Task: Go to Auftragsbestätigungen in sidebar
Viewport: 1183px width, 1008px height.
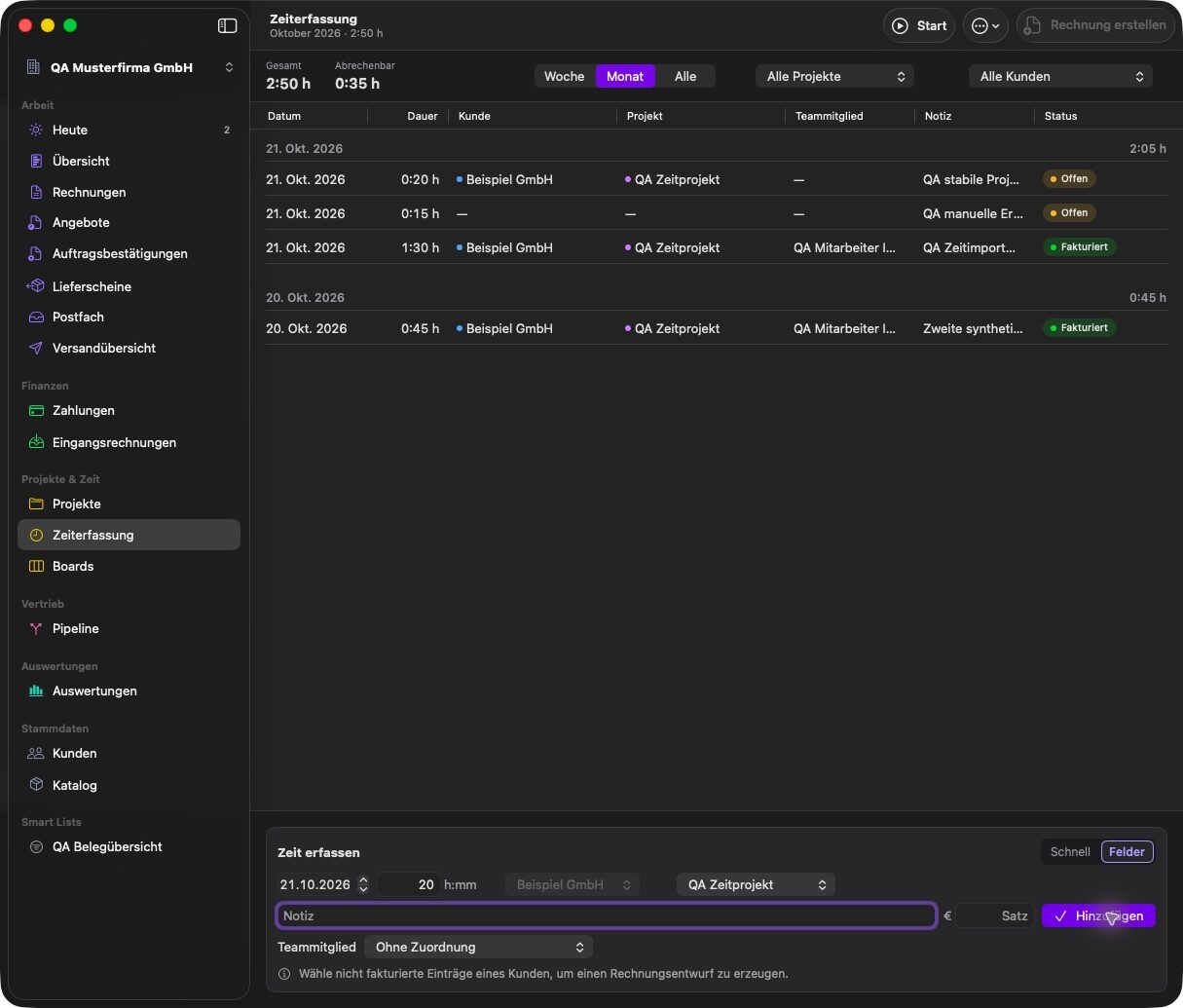Action: coord(129,253)
